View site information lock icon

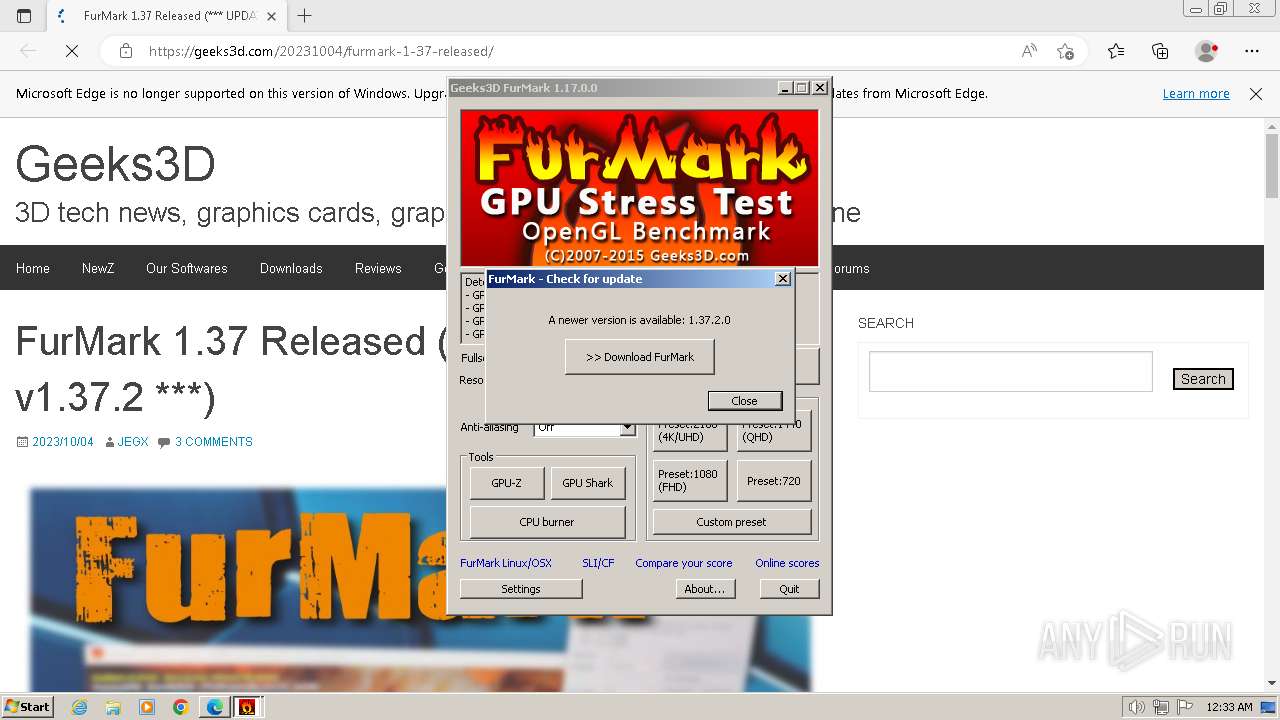(126, 51)
